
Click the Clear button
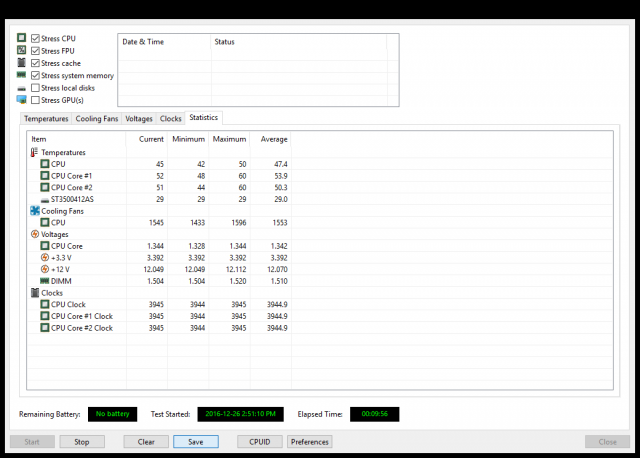tap(146, 442)
